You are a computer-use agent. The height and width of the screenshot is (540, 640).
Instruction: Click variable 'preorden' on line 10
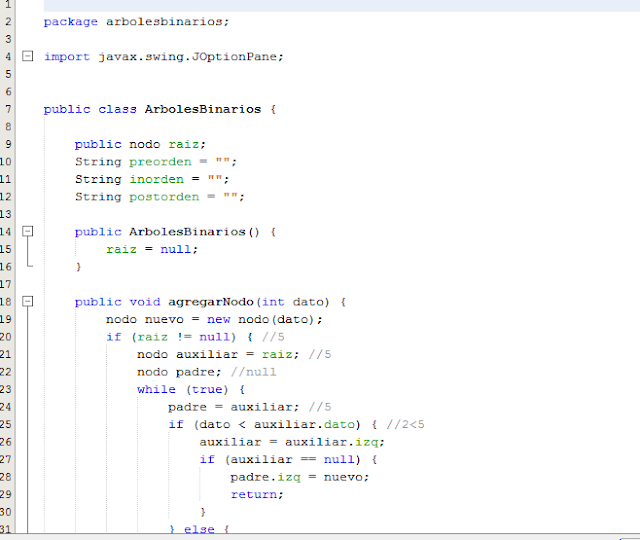[x=160, y=162]
